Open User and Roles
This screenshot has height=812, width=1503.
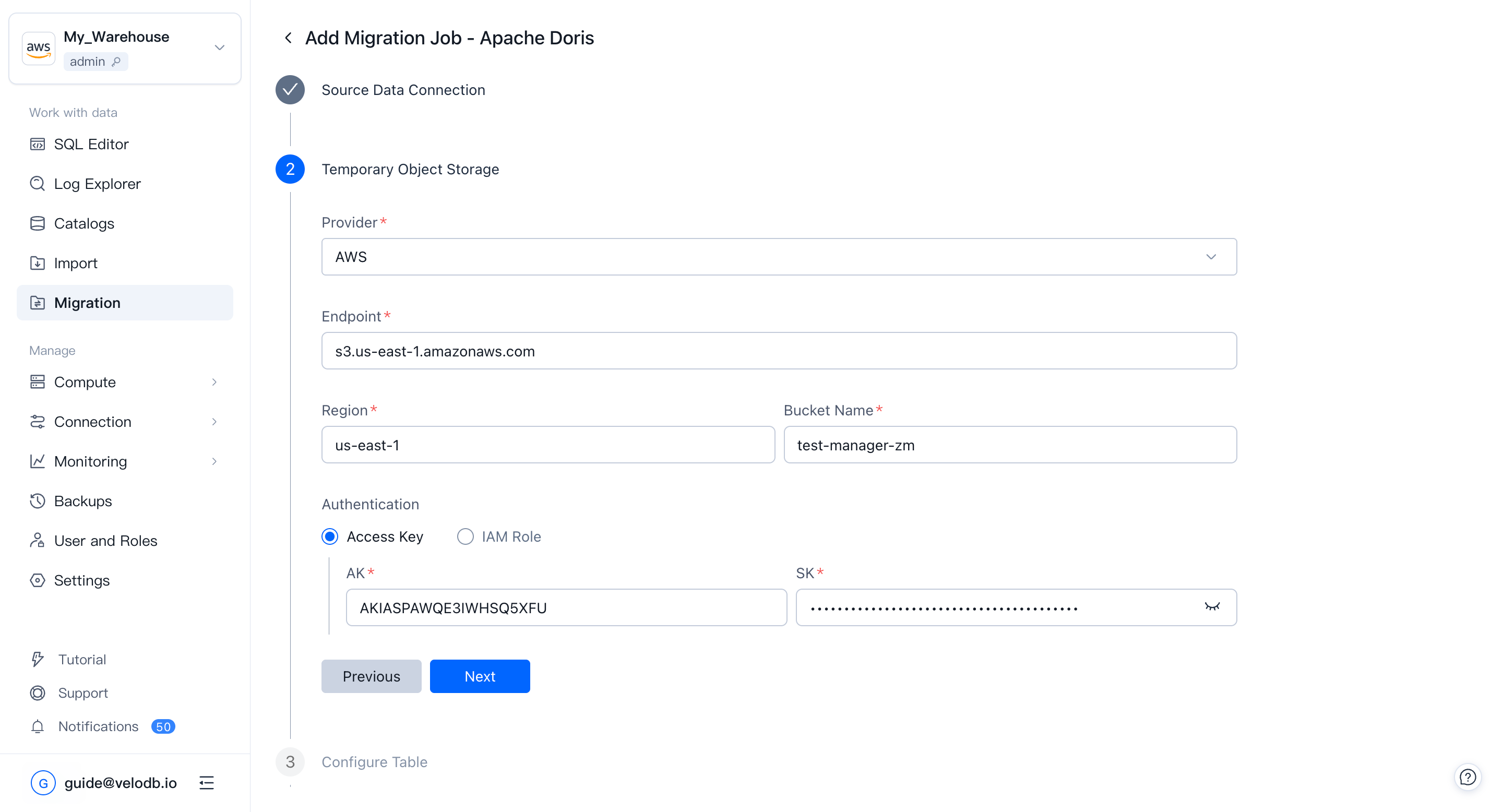coord(105,540)
